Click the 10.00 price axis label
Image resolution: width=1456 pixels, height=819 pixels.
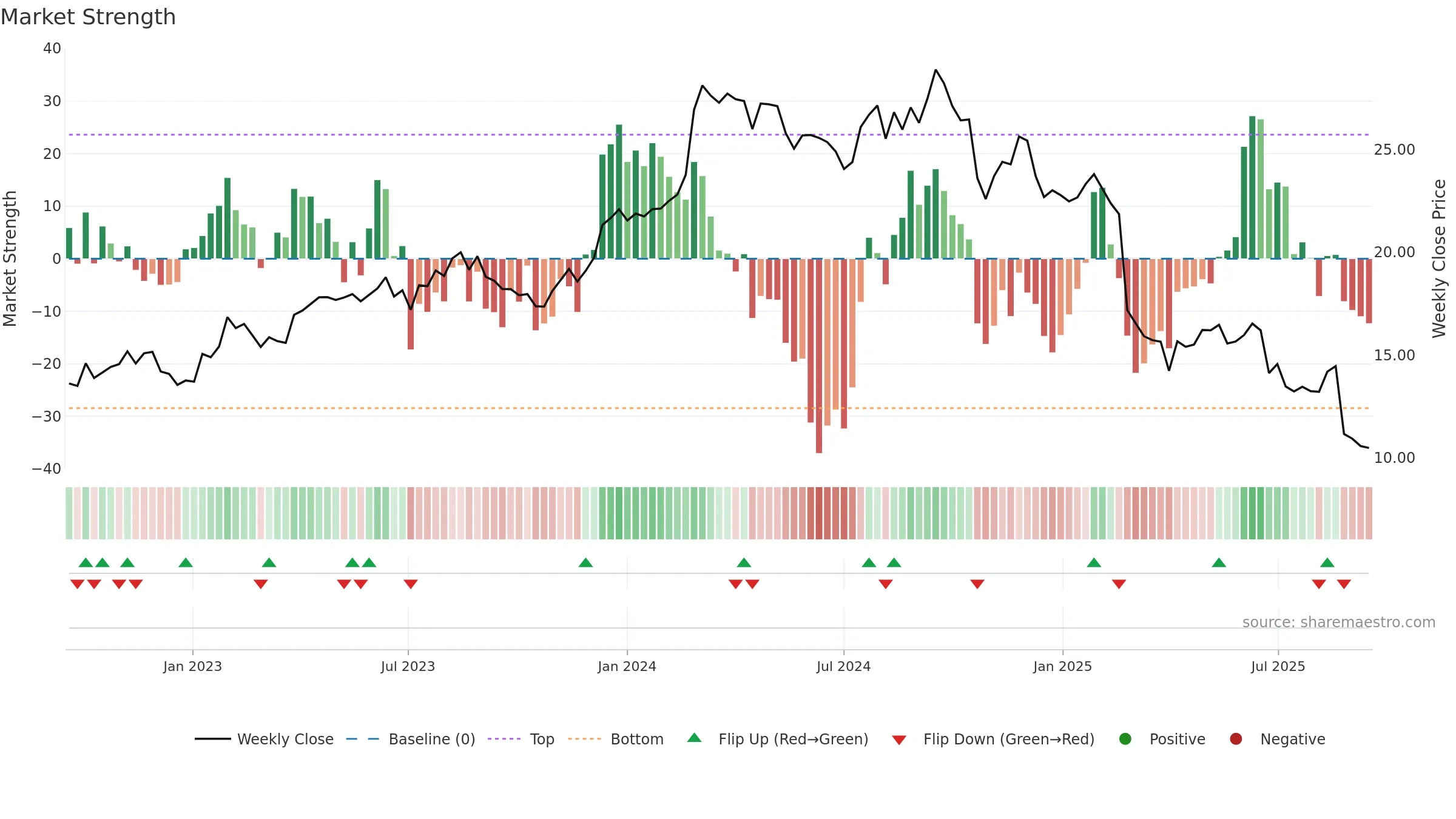(x=1394, y=458)
